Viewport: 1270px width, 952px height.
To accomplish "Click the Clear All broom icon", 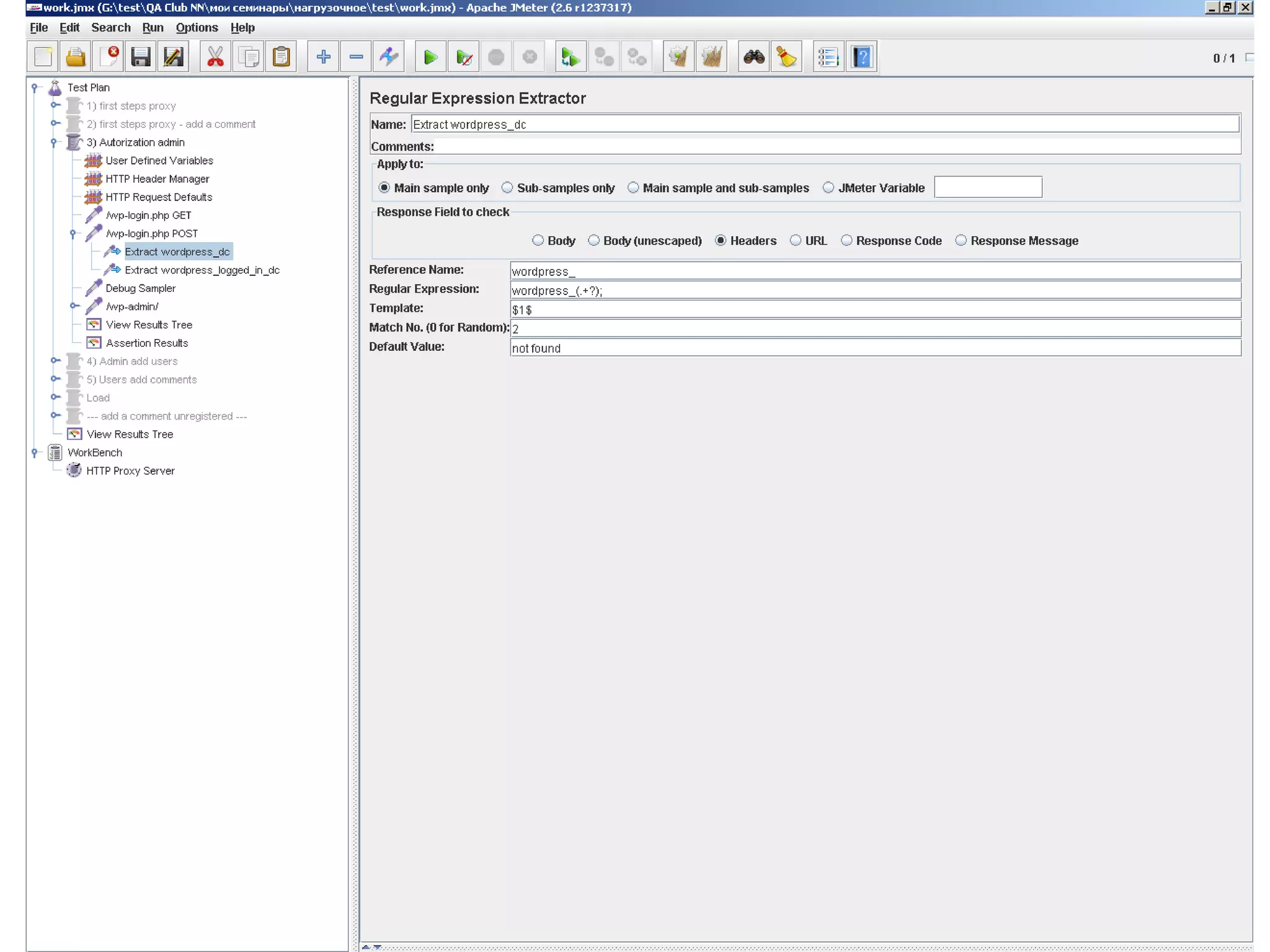I will click(711, 58).
